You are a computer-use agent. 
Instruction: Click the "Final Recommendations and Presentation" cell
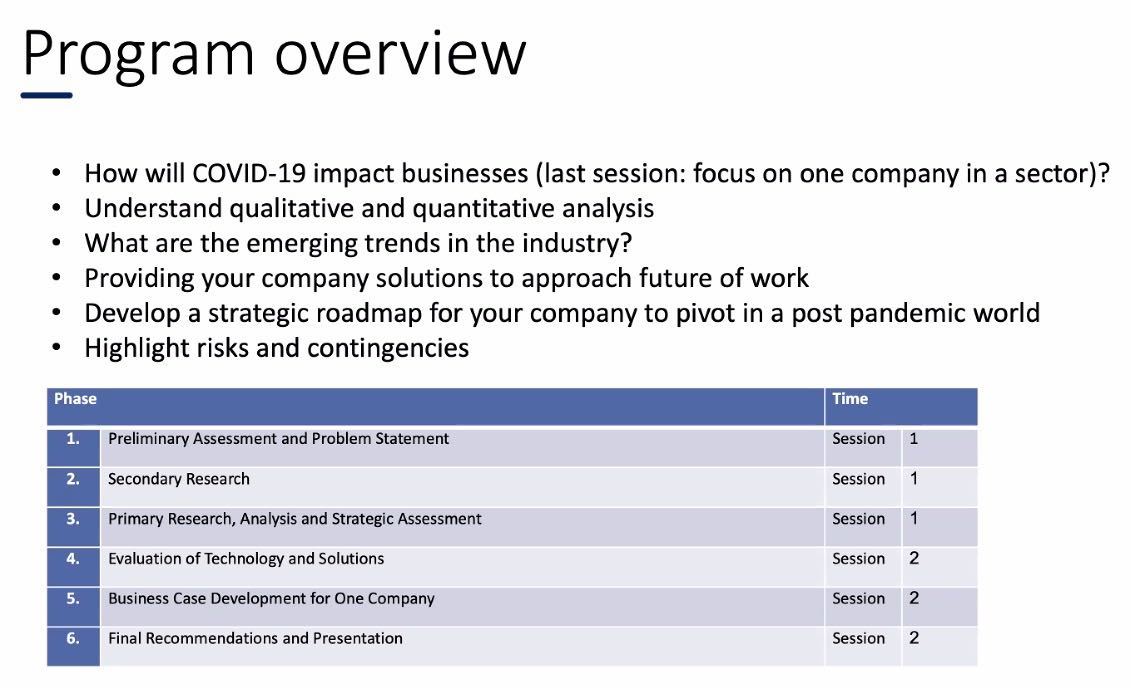(255, 638)
